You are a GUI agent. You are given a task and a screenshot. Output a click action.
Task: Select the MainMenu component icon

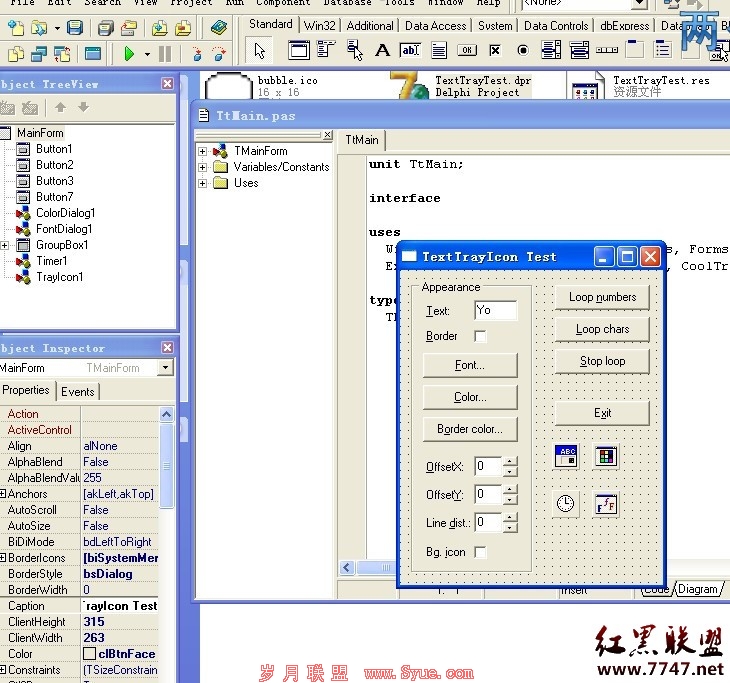pos(326,50)
